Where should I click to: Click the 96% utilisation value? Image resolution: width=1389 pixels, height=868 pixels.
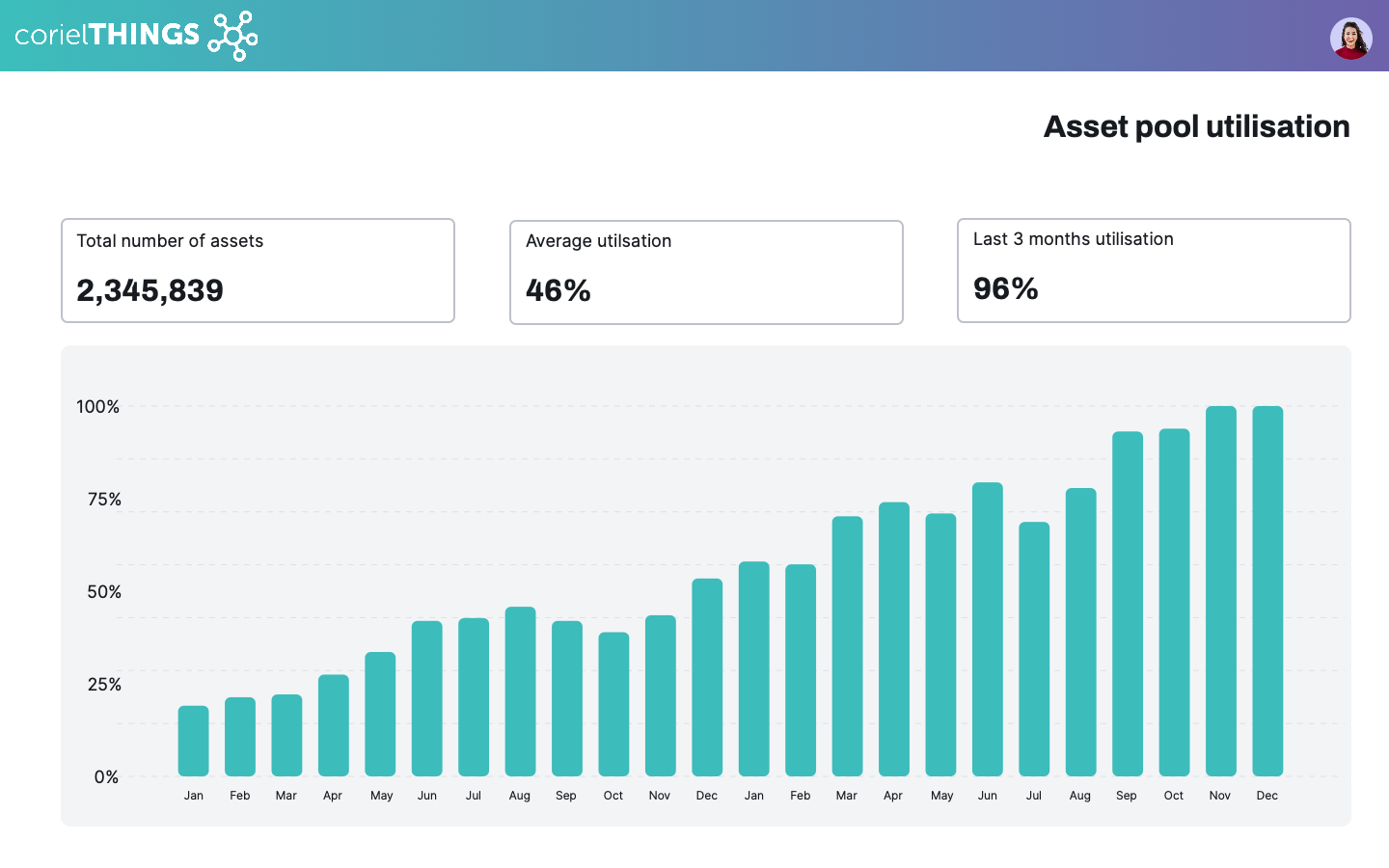click(x=1006, y=288)
